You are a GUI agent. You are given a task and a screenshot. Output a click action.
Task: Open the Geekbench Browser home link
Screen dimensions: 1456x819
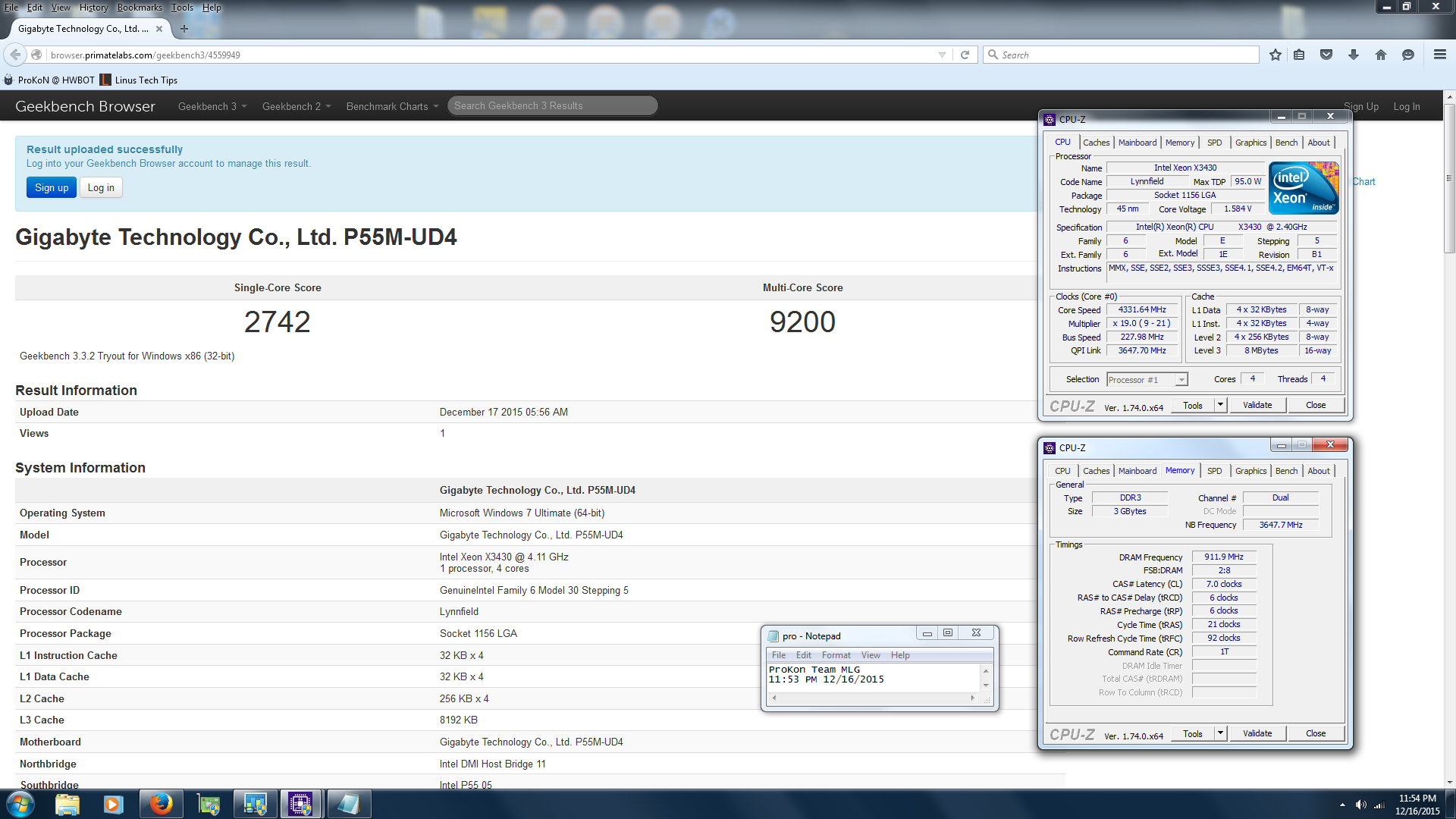coord(85,106)
